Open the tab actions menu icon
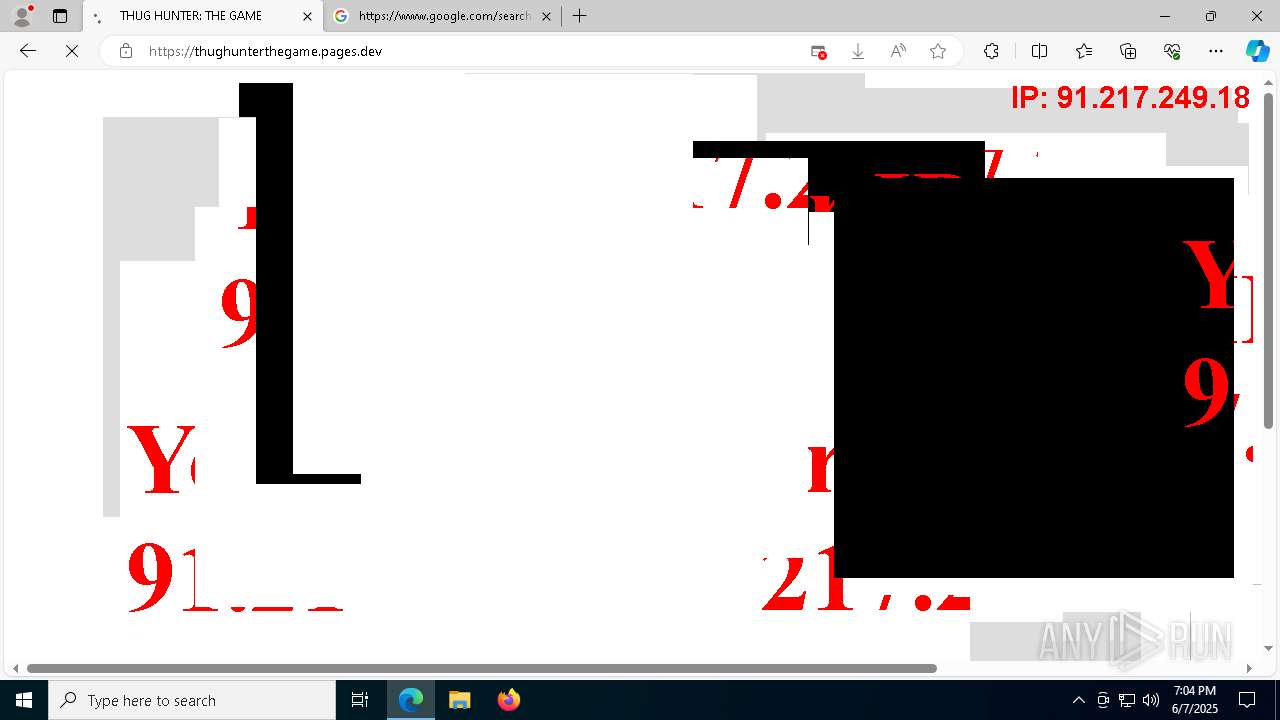Viewport: 1280px width, 720px height. 60,16
